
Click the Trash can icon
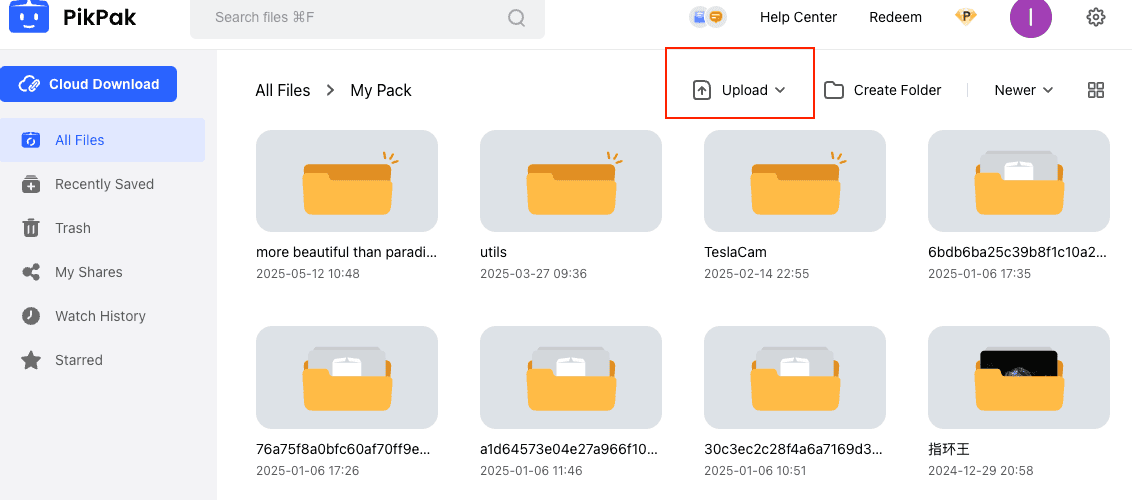(x=31, y=228)
